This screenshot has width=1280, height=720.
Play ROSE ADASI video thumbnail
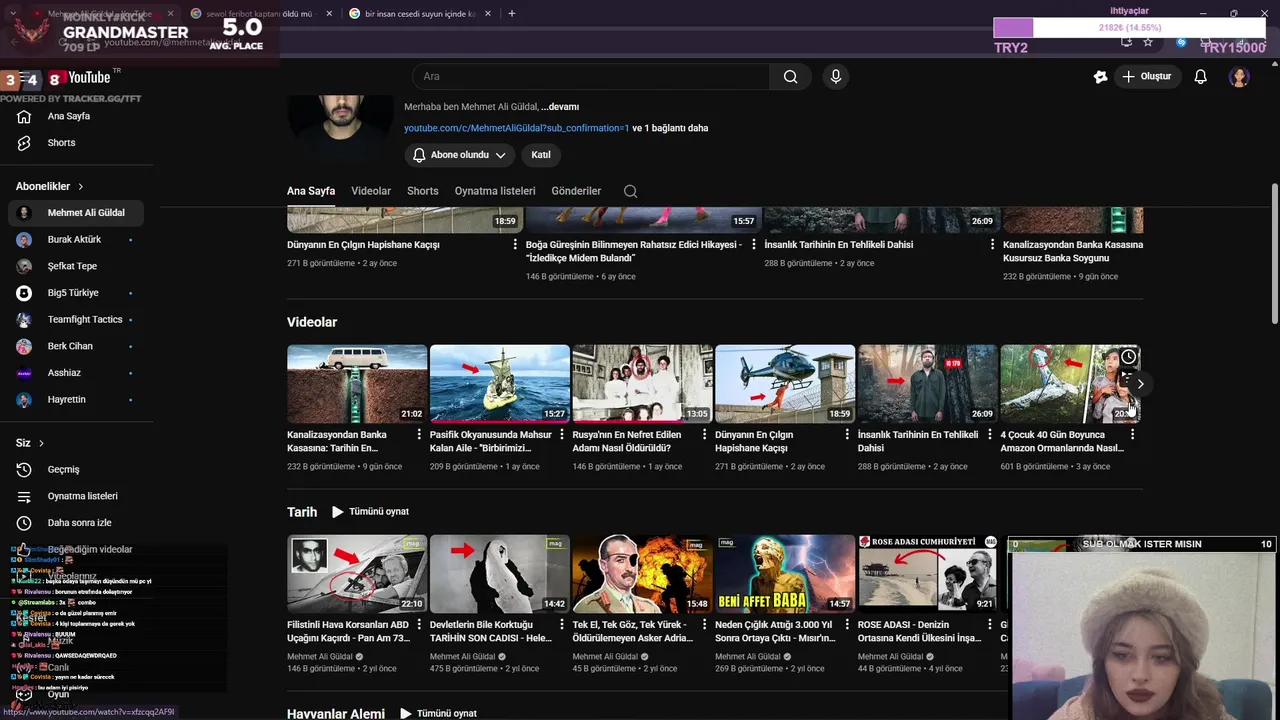point(928,574)
